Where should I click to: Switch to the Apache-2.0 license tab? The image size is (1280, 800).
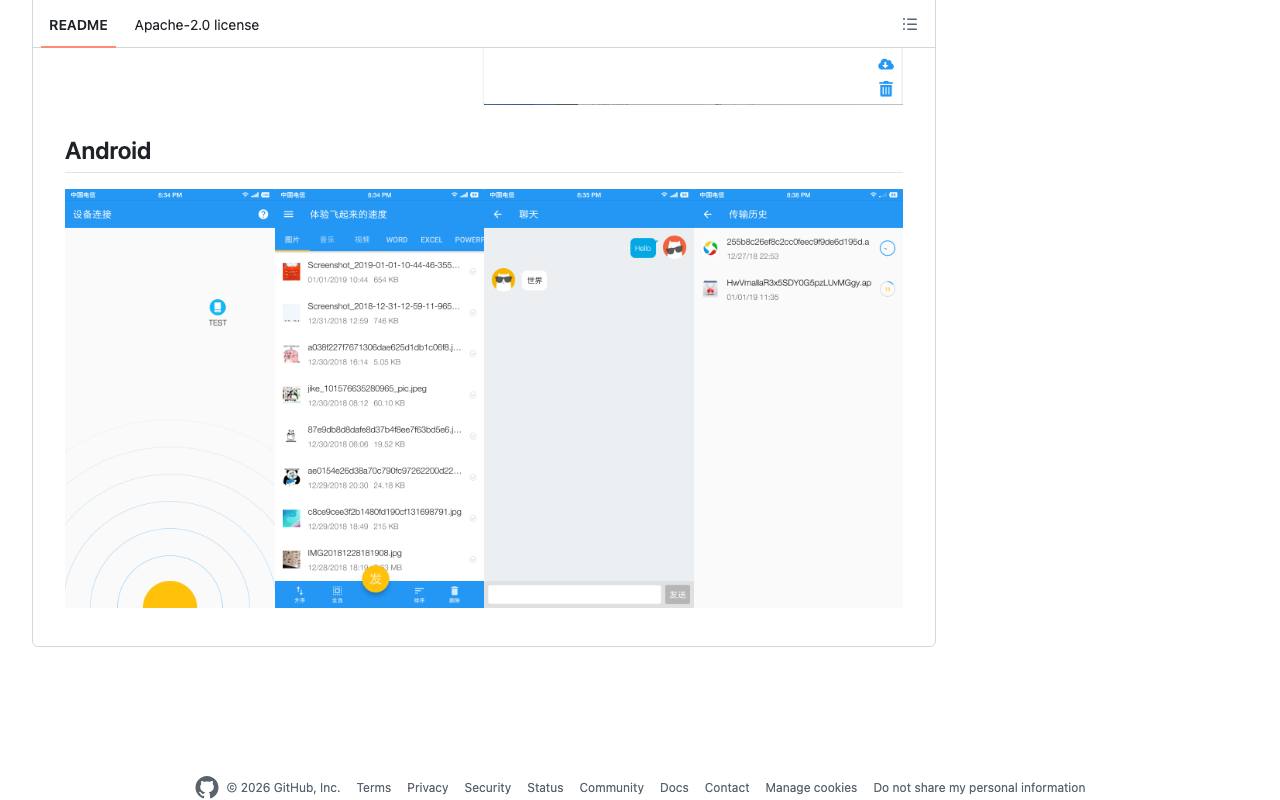pos(197,25)
